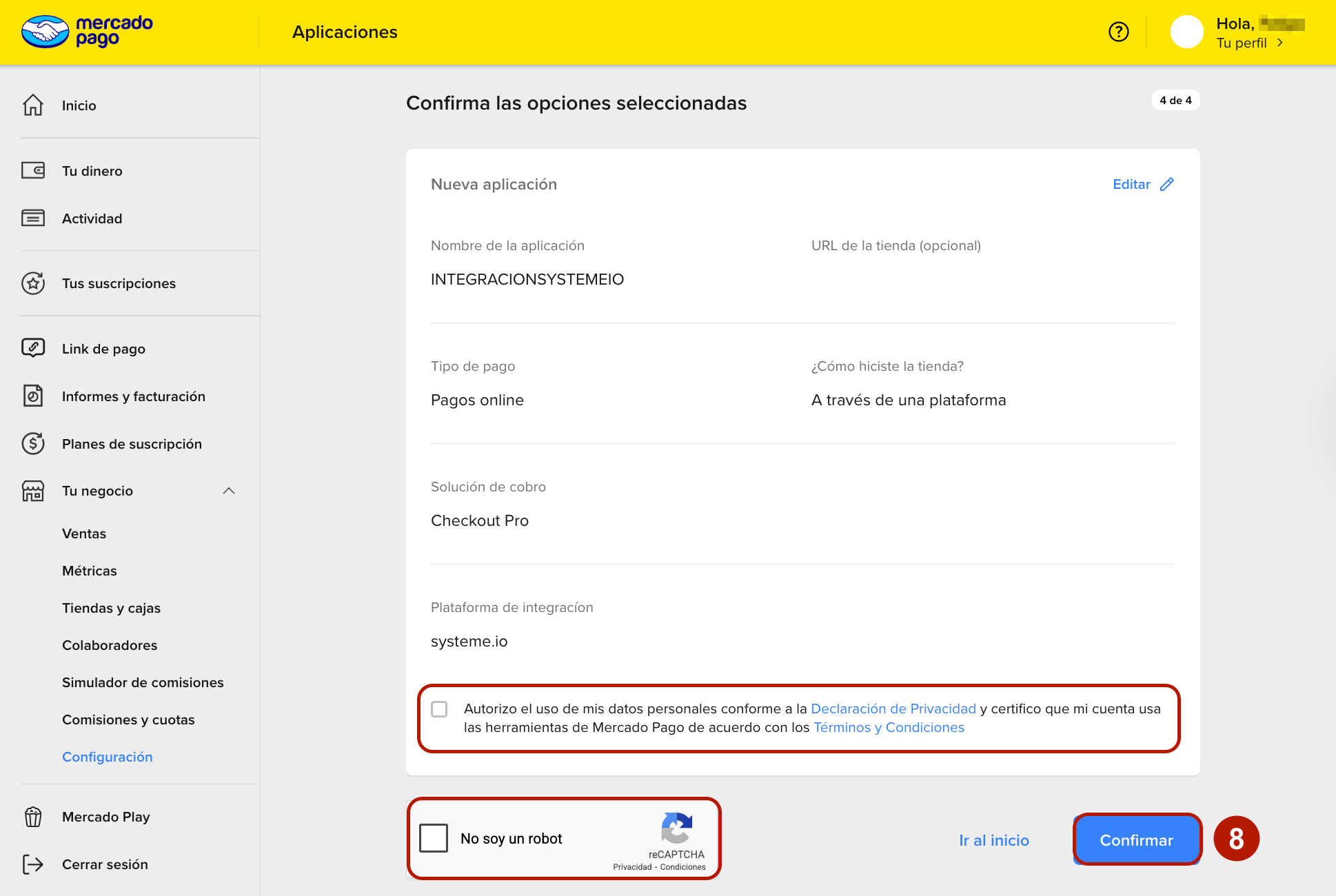Click the white profile avatar circle
This screenshot has height=896, width=1336.
(1186, 32)
